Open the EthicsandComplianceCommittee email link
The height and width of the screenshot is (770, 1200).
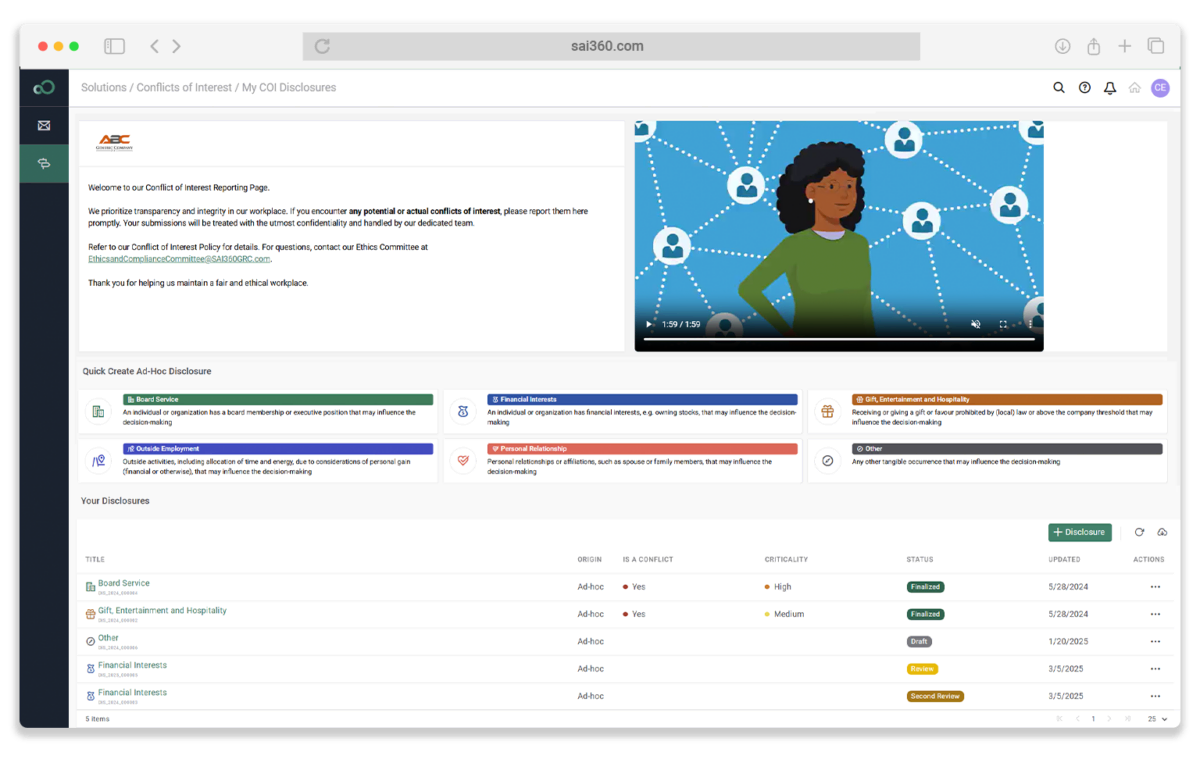click(x=177, y=258)
